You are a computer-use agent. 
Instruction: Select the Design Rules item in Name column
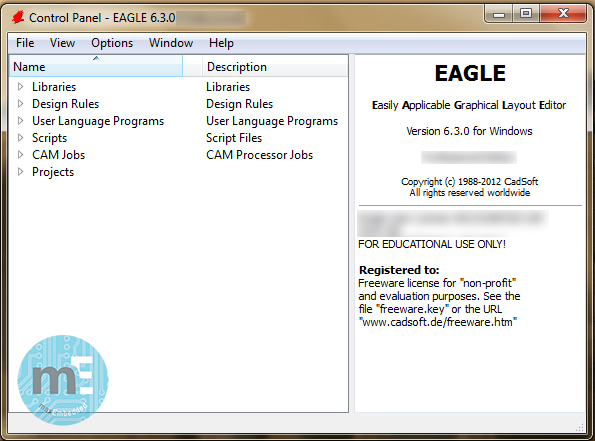65,104
